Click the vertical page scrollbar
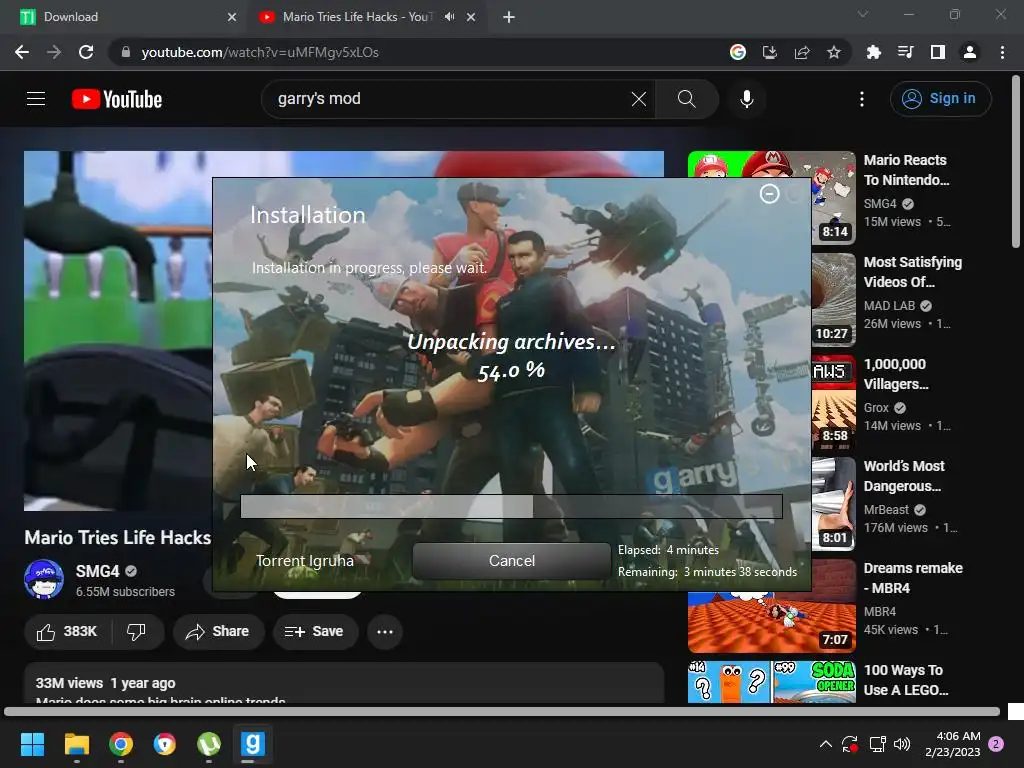 click(1016, 162)
